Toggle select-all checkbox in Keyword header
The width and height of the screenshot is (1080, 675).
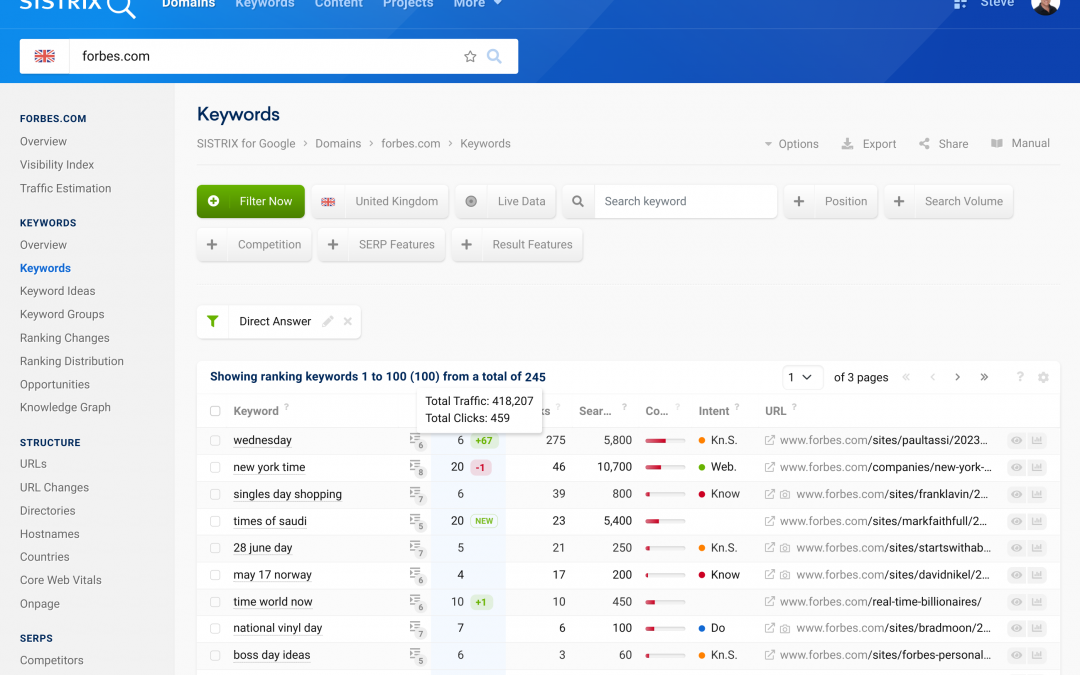[x=215, y=411]
